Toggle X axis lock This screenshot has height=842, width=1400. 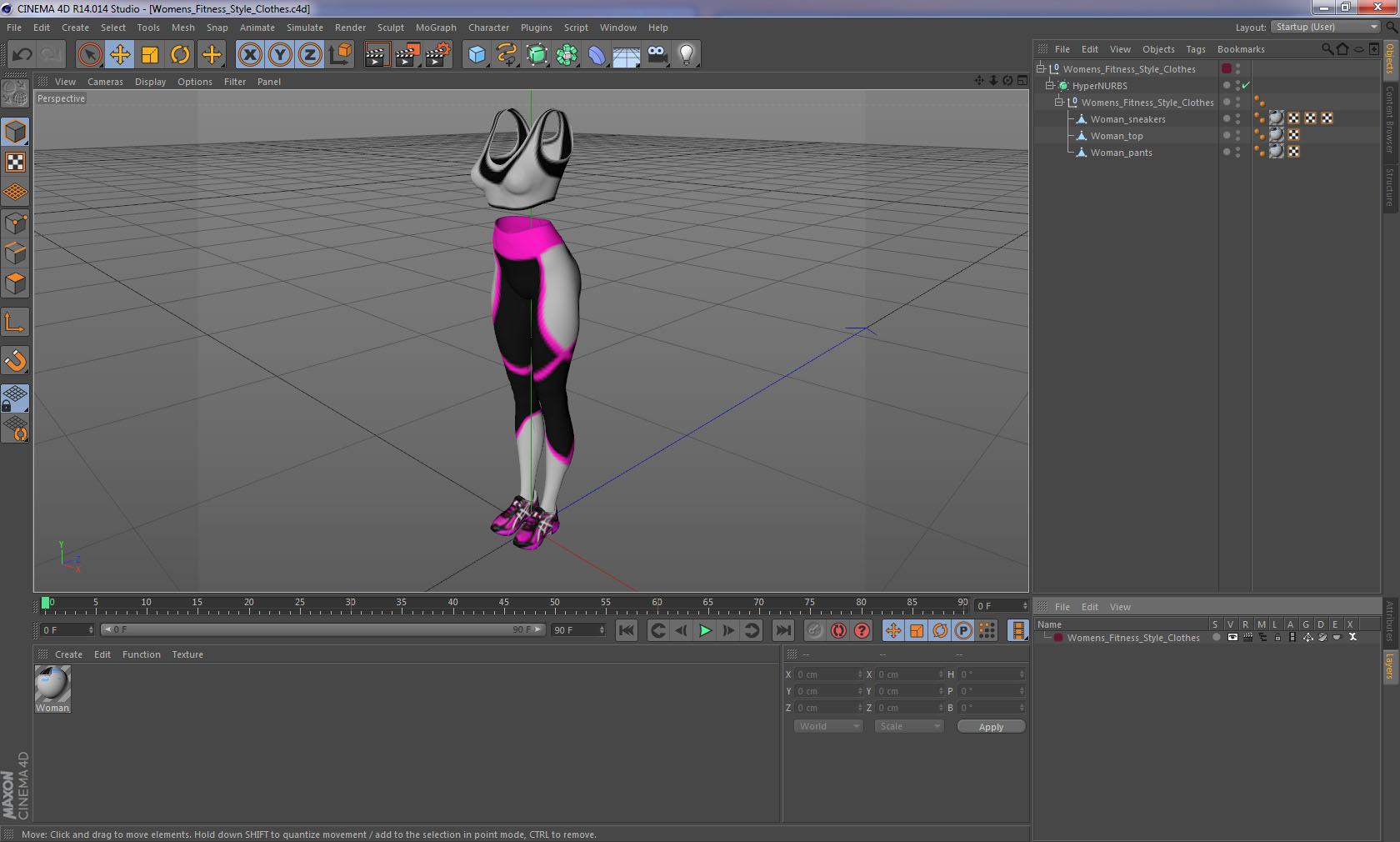point(249,55)
